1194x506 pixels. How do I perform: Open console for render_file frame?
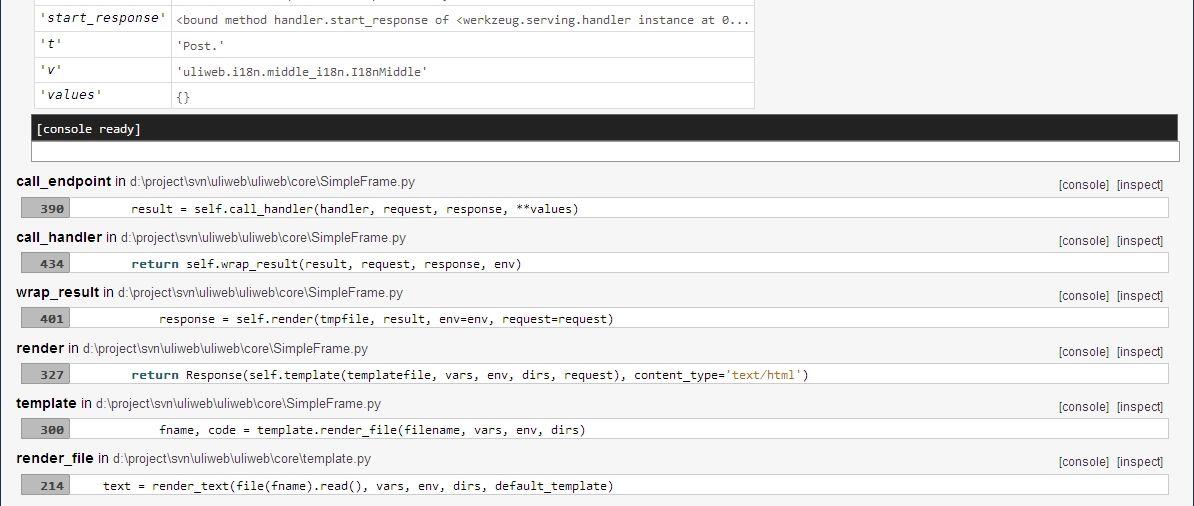pos(1083,462)
